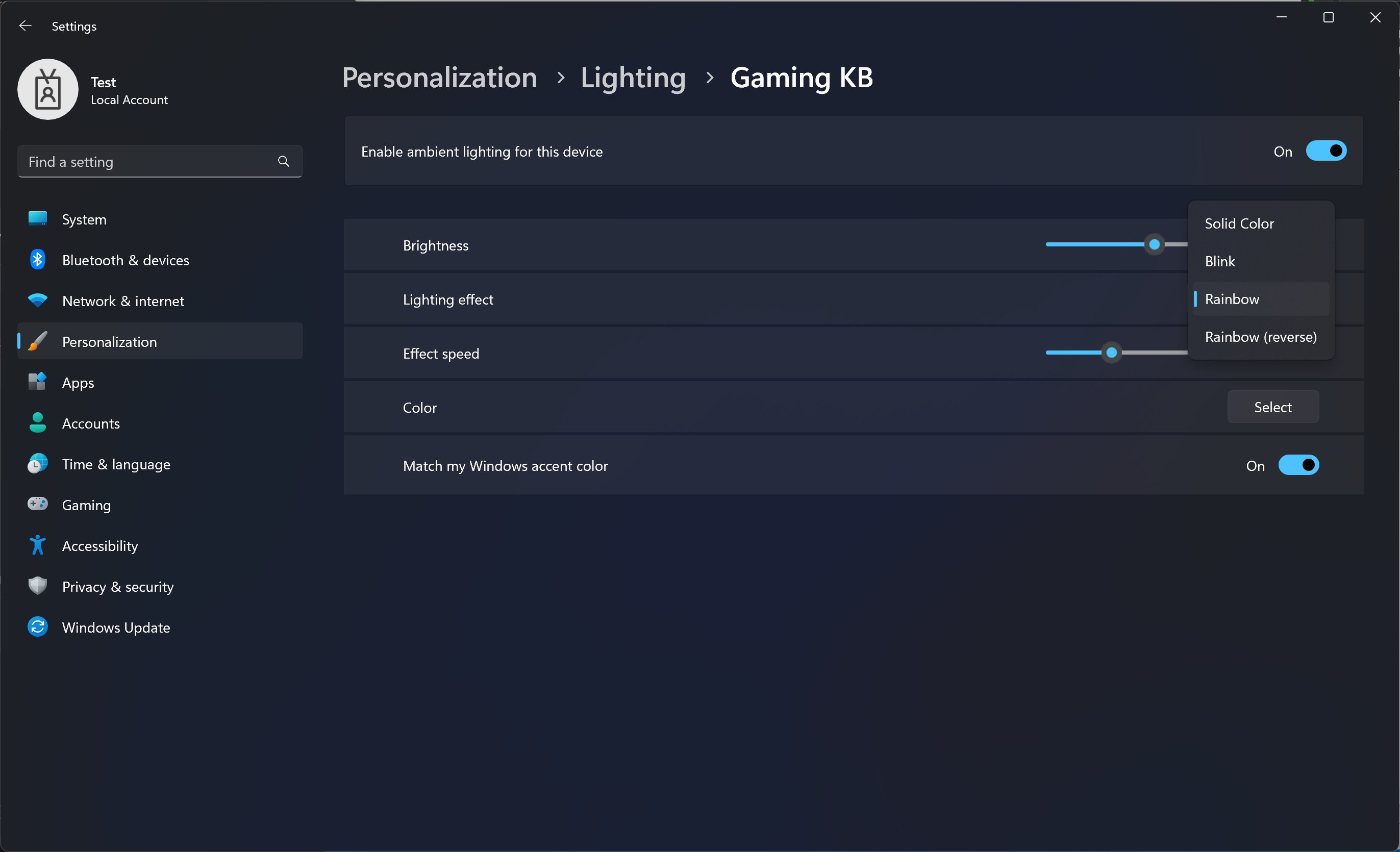
Task: Click the Windows Update icon
Action: tap(37, 627)
